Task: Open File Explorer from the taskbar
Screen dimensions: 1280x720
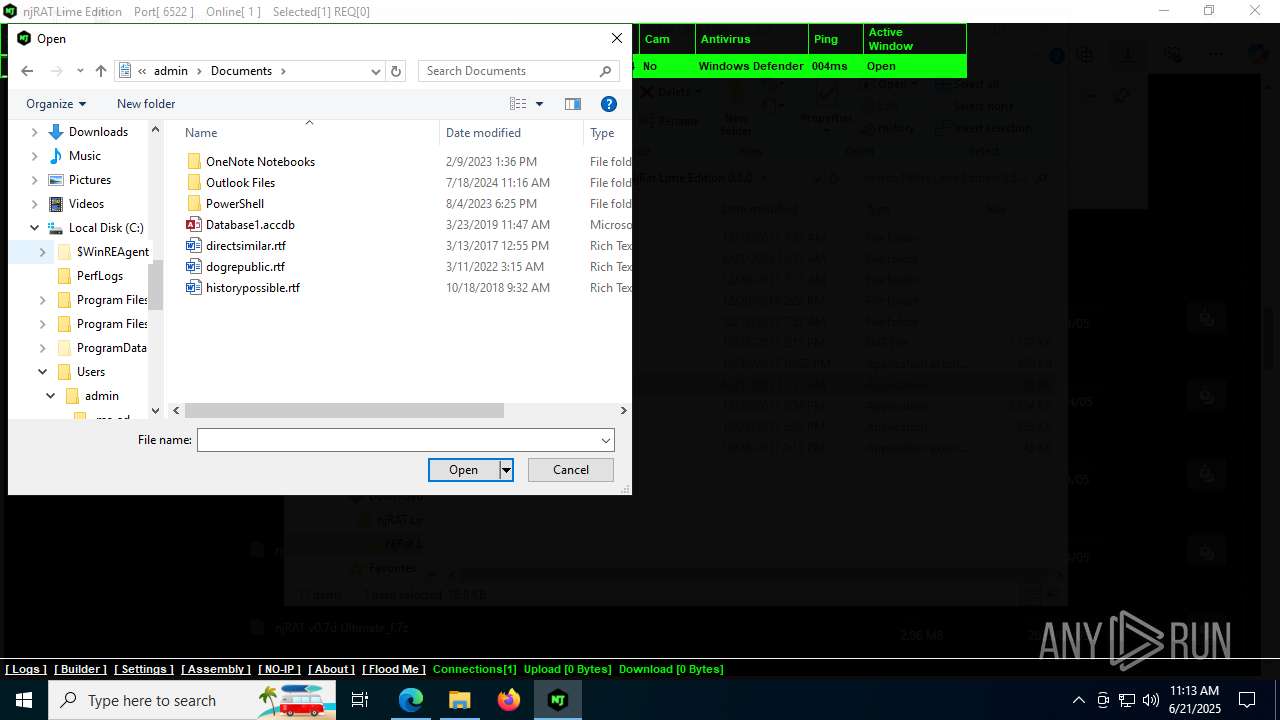Action: [460, 700]
